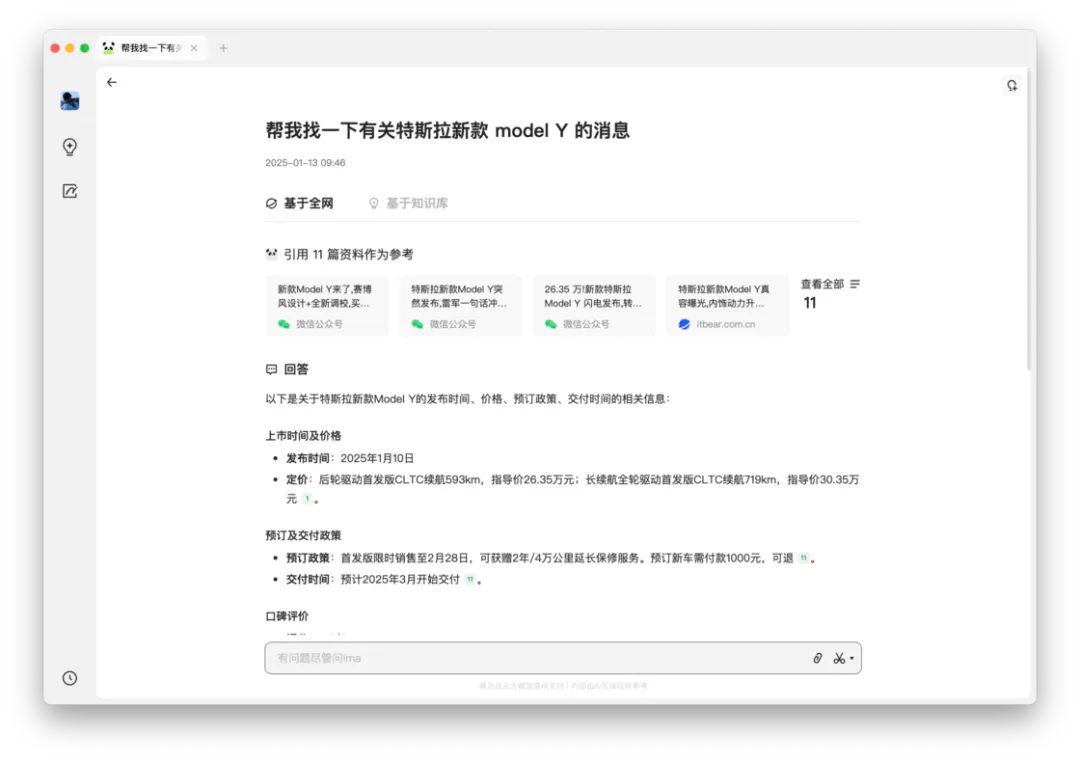Close the 帮我找一下 tab
Screen dimensions: 1080x762
(x=194, y=48)
